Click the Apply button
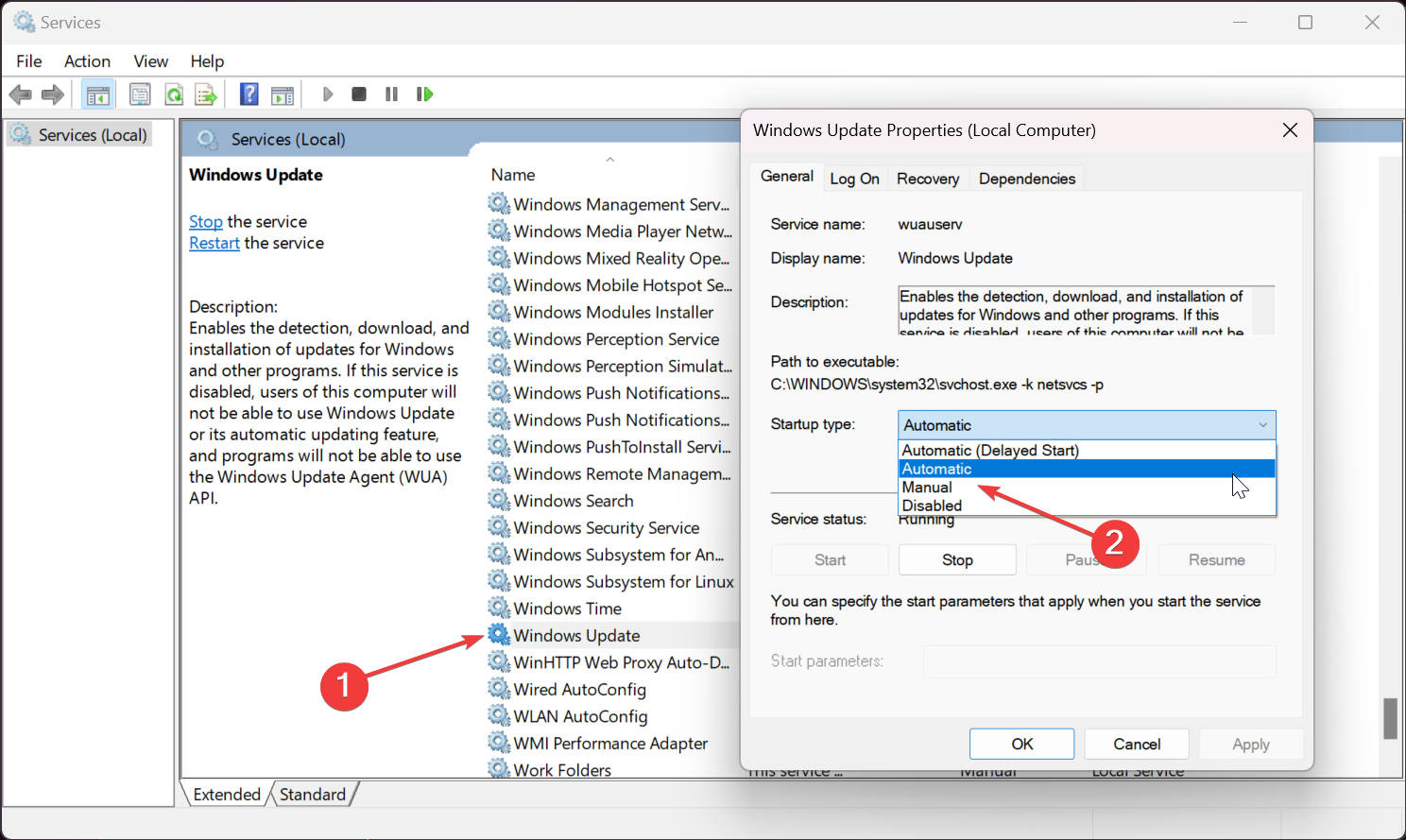The image size is (1406, 840). 1251,744
